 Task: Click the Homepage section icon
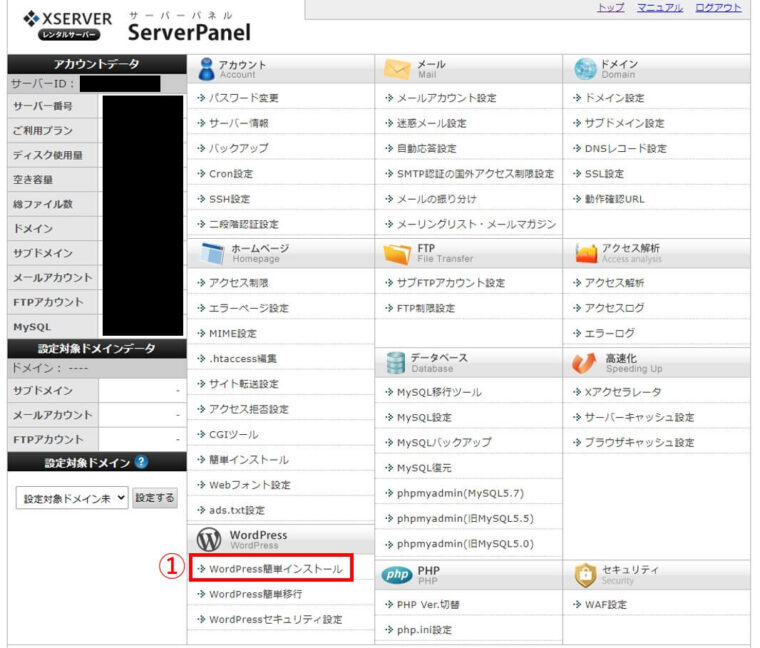coord(213,253)
